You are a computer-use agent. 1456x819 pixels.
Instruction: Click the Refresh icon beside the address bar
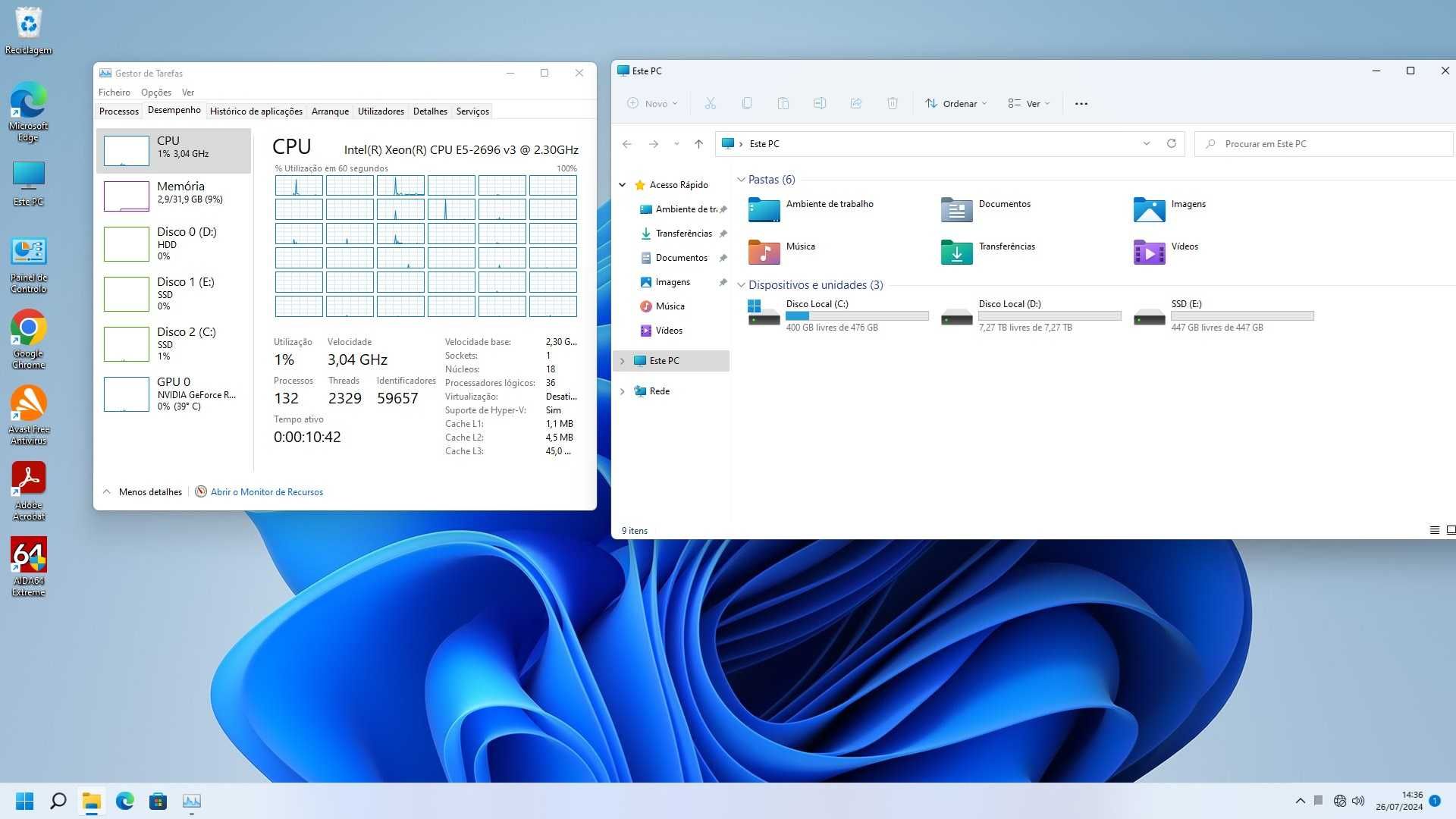pyautogui.click(x=1172, y=143)
